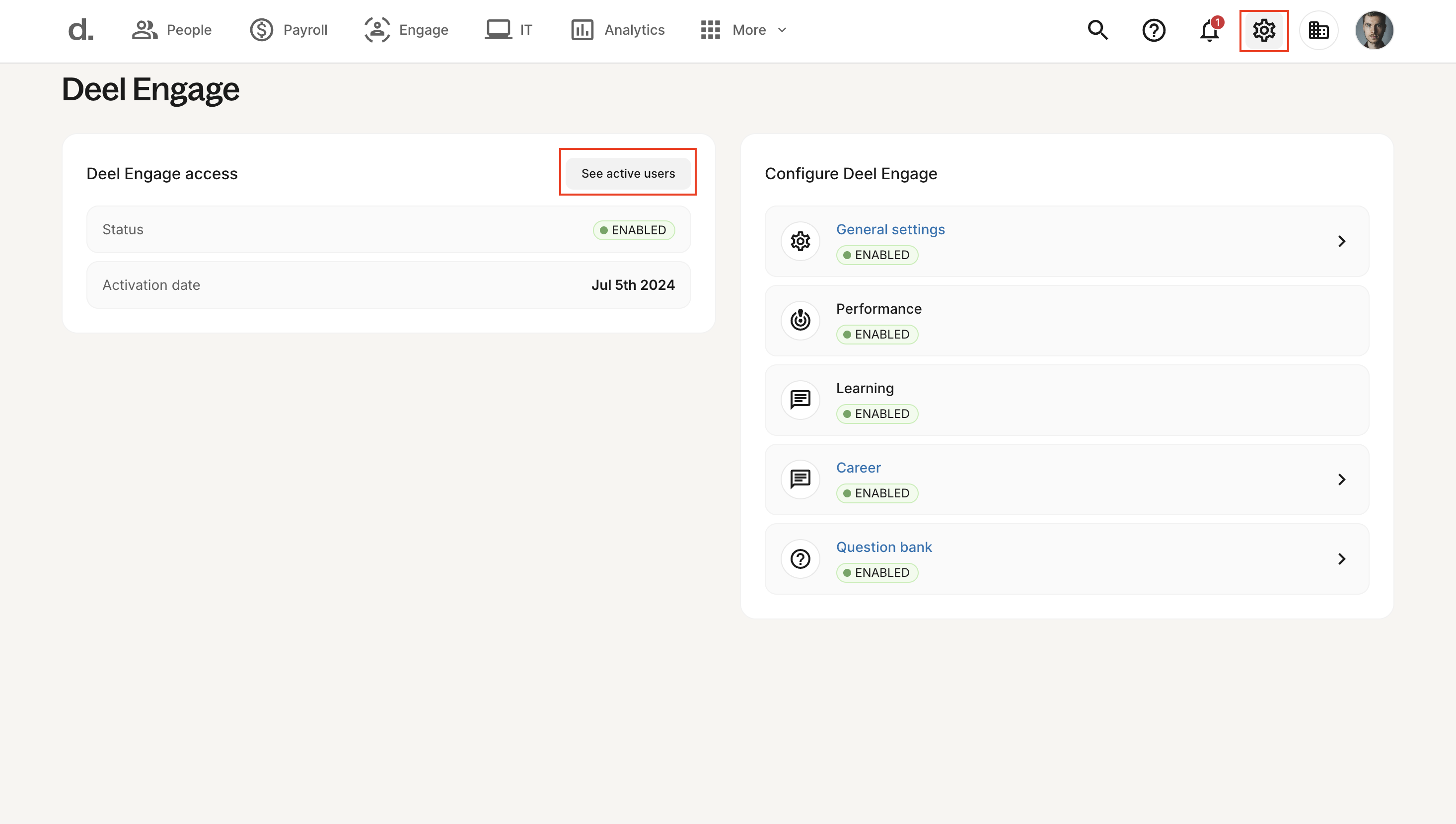The image size is (1456, 824).
Task: Click ENABLED badge under Career
Action: tap(877, 493)
